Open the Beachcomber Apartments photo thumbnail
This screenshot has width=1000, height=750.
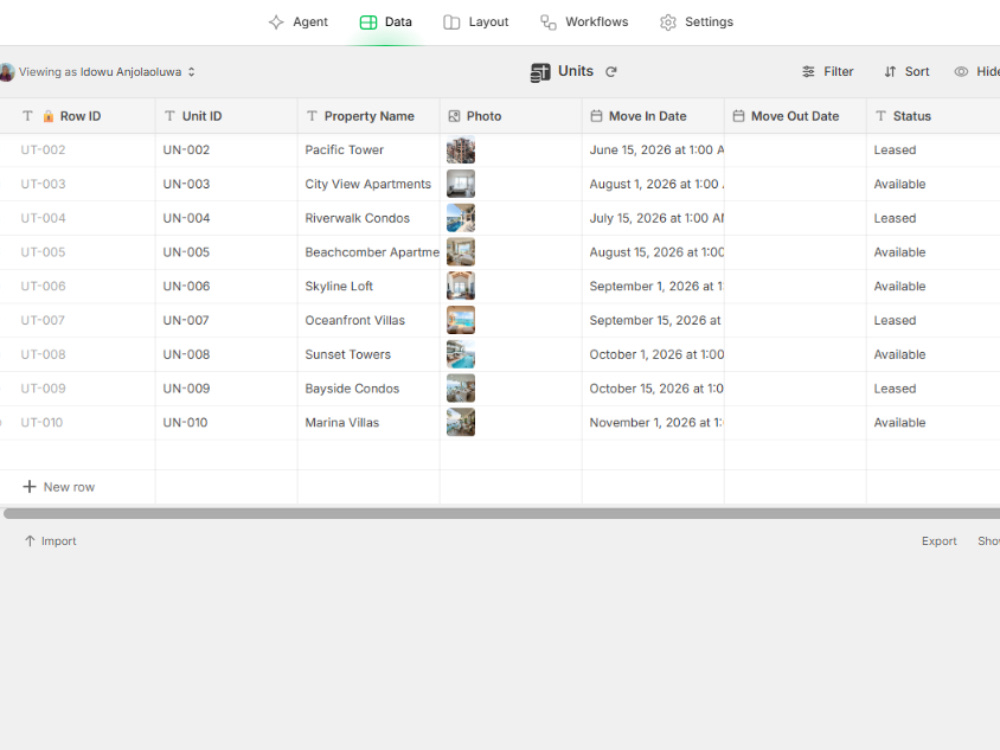tap(460, 252)
